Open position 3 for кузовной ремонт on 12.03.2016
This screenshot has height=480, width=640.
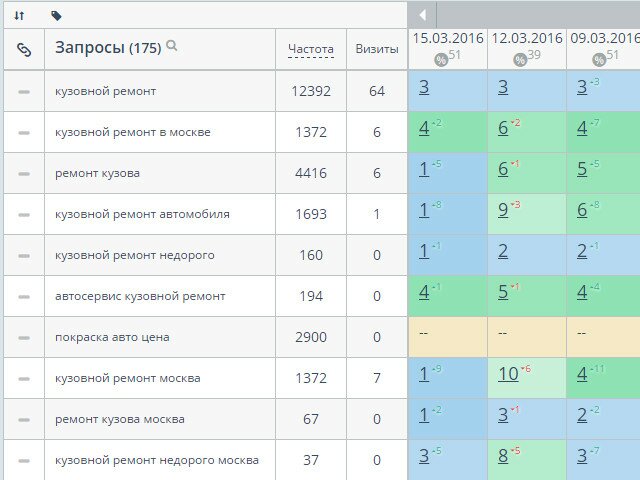pos(503,87)
